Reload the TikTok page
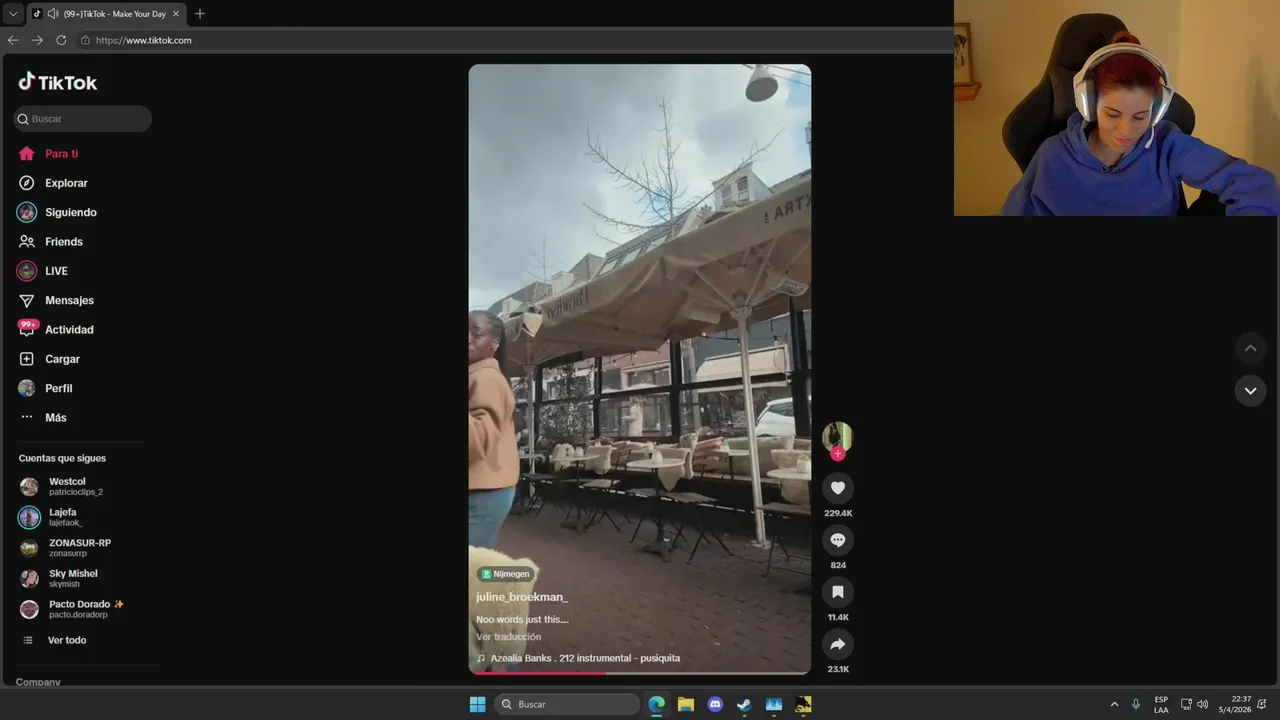The image size is (1280, 720). click(61, 40)
